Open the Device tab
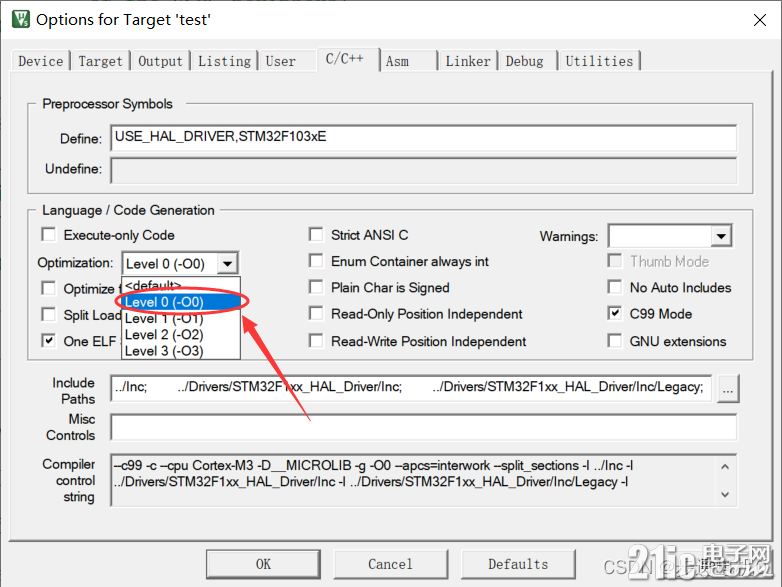782x587 pixels. pyautogui.click(x=40, y=61)
